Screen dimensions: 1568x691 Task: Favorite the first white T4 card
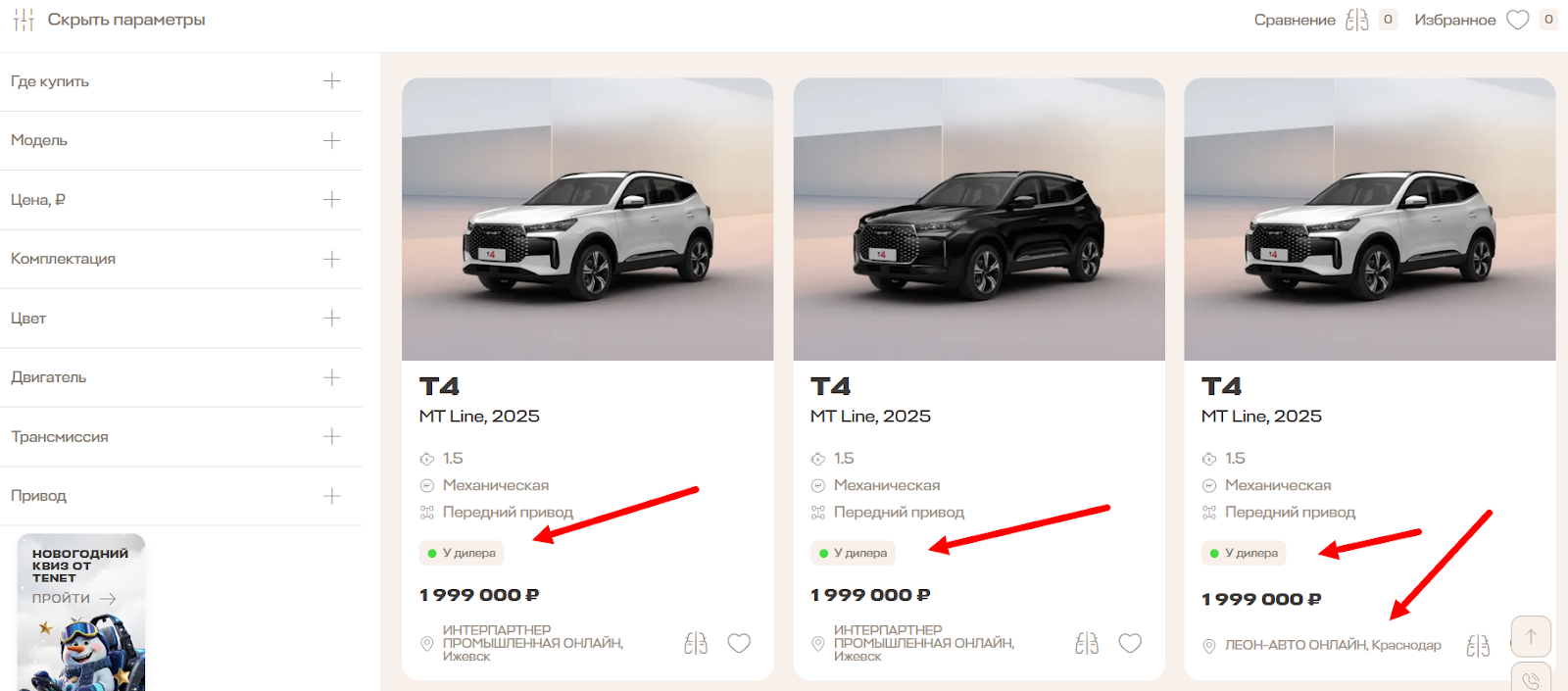(x=739, y=643)
